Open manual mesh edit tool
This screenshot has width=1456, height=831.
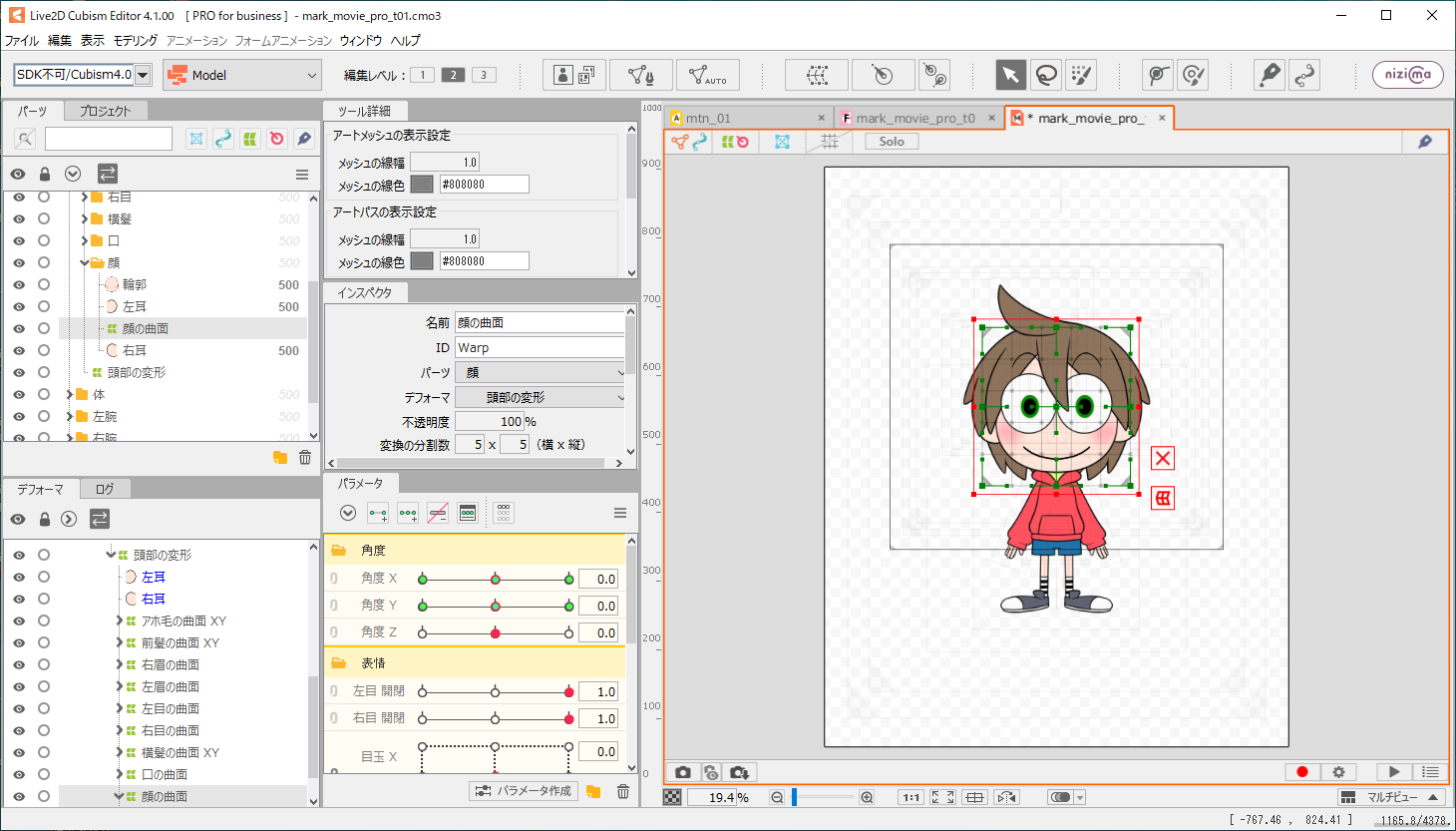(x=640, y=75)
